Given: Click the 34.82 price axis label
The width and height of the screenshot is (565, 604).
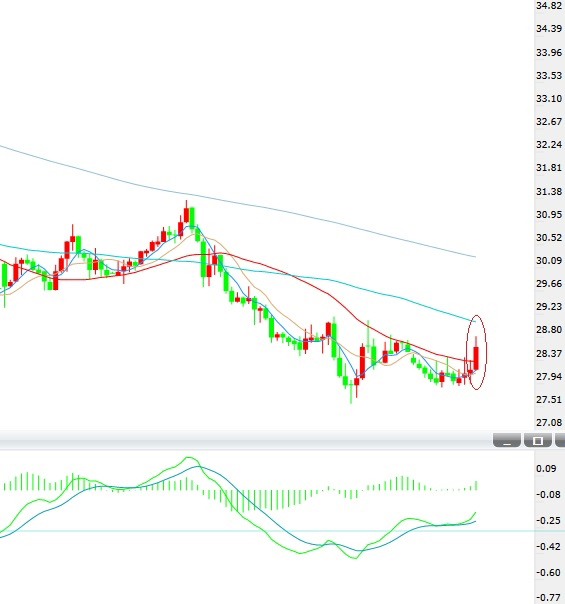Looking at the screenshot, I should click(549, 6).
